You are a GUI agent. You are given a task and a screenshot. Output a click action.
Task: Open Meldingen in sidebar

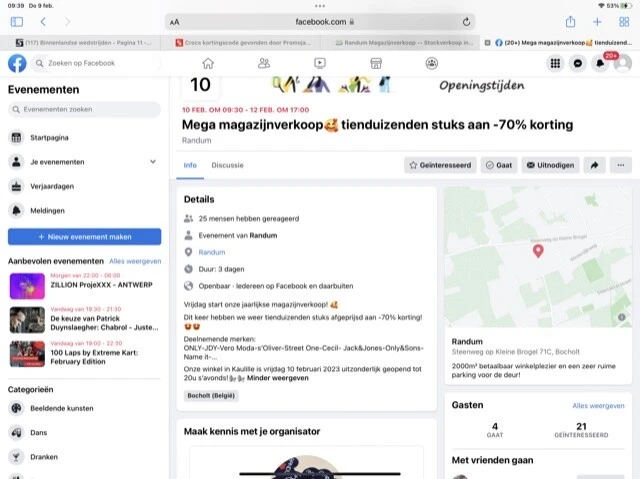pos(84,211)
